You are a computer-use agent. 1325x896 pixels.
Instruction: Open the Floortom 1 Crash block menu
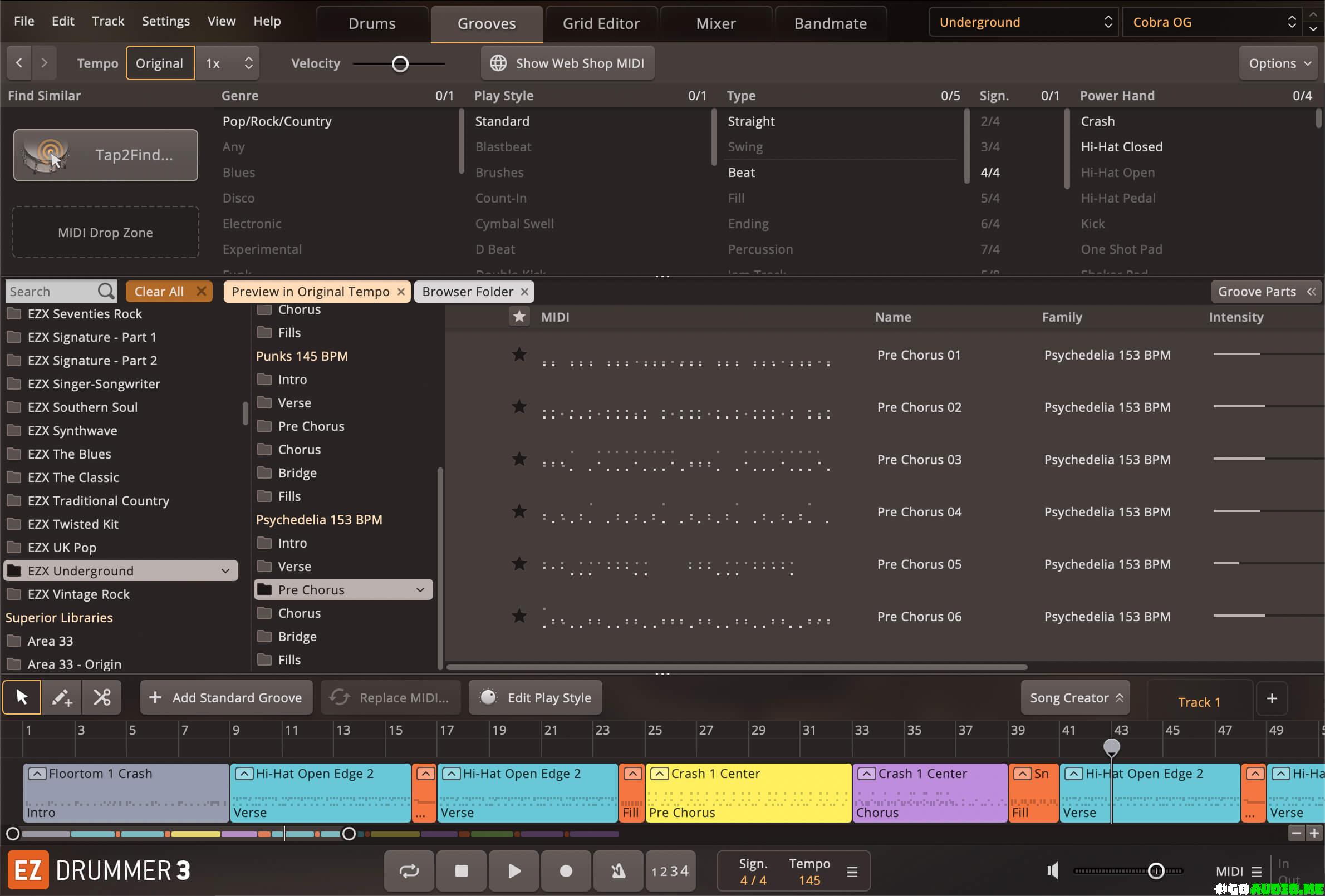pyautogui.click(x=37, y=774)
